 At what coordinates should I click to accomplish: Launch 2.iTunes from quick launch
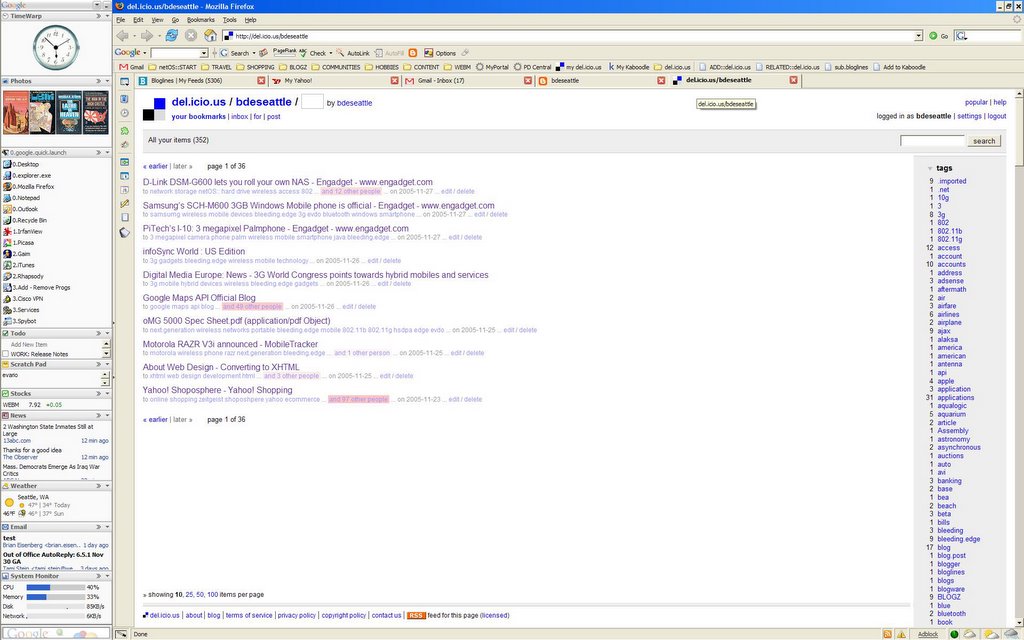click(19, 265)
